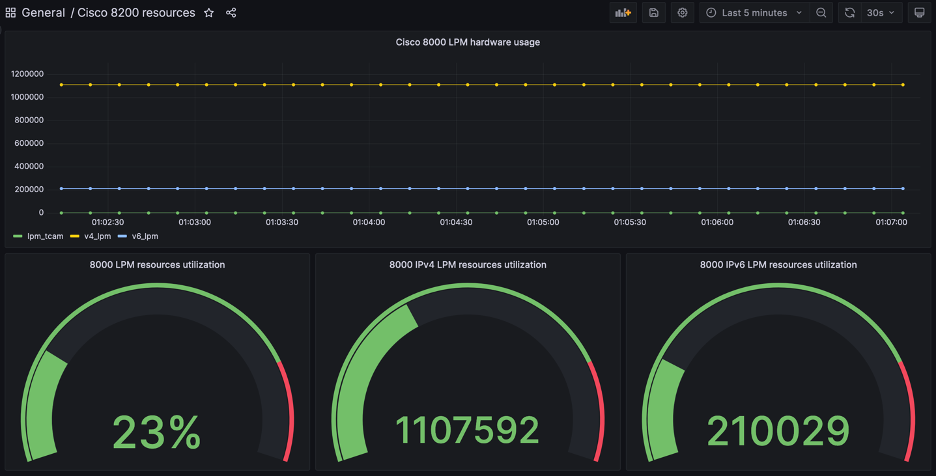Open dashboard settings gear
This screenshot has width=936, height=476.
coord(682,13)
